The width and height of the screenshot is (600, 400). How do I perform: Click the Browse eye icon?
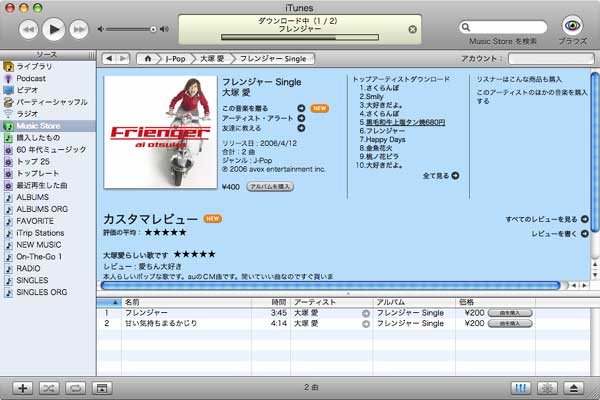(572, 26)
